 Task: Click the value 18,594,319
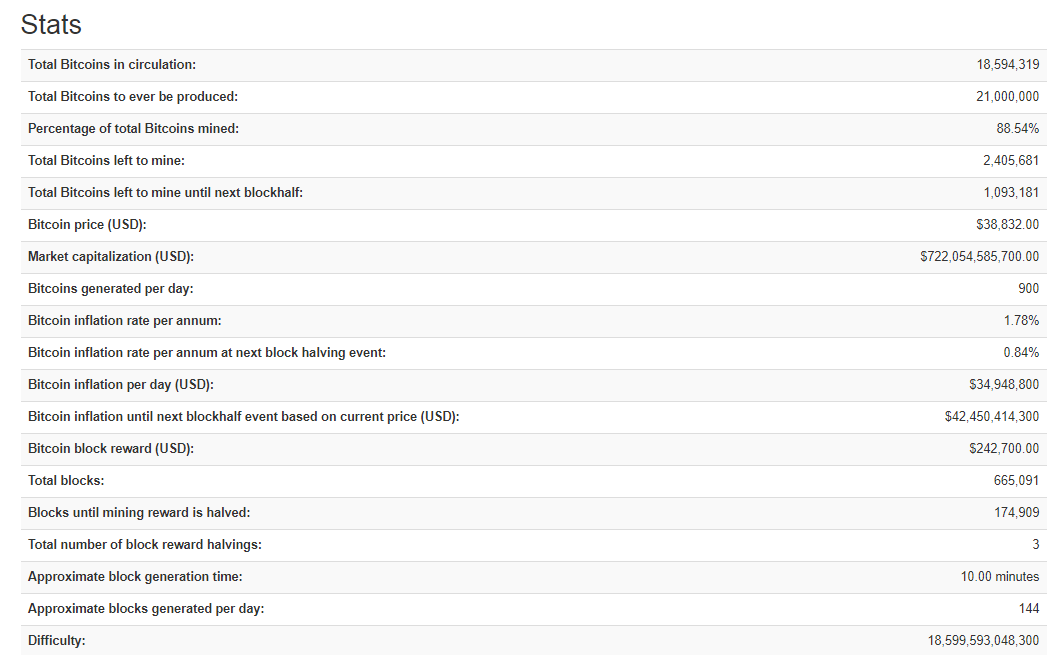coord(1008,65)
